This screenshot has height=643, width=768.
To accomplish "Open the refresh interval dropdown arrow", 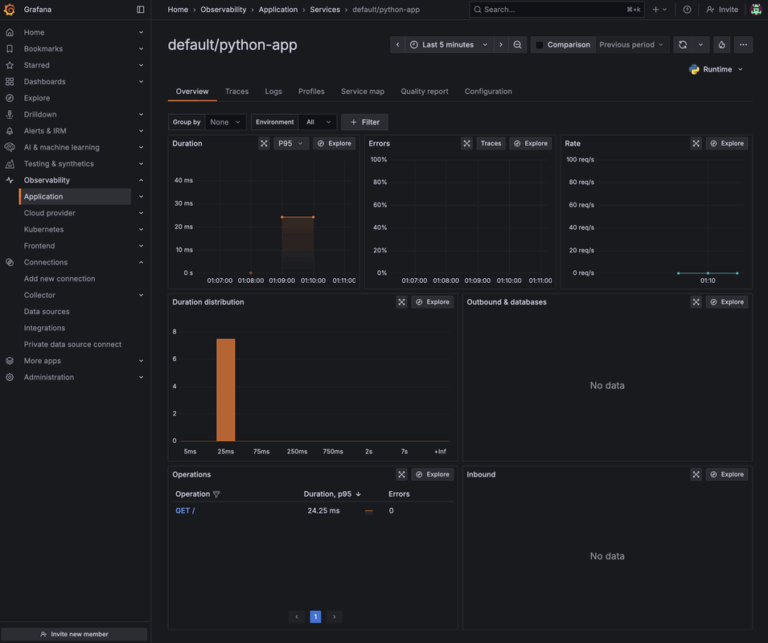I will pyautogui.click(x=700, y=45).
